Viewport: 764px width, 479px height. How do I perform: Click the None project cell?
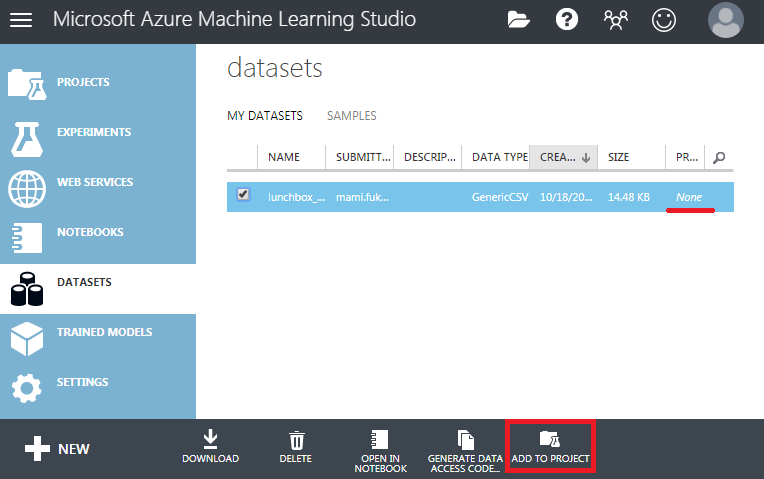click(689, 197)
